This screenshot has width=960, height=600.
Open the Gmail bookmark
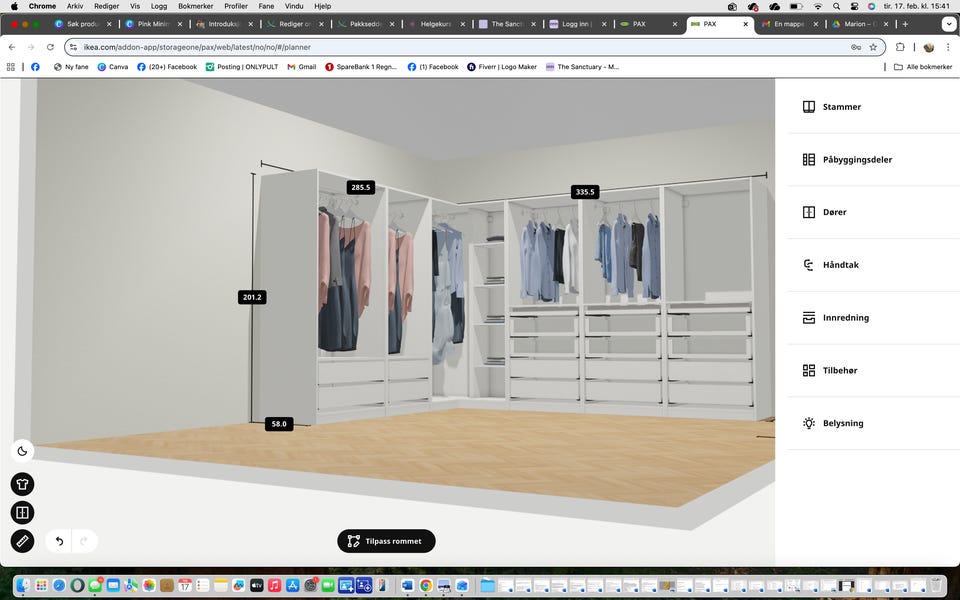(x=302, y=67)
